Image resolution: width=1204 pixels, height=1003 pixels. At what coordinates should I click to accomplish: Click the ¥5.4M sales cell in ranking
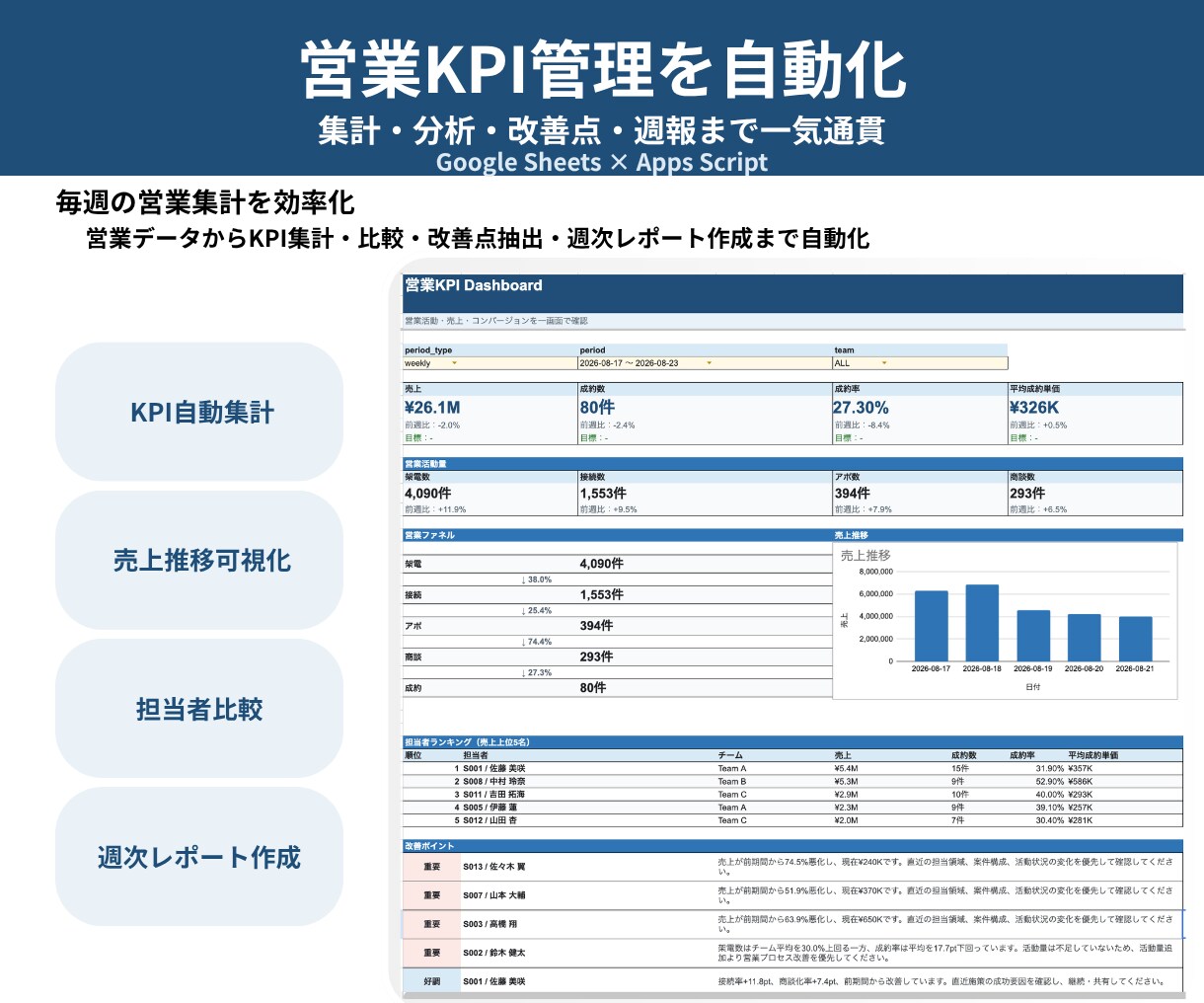[846, 768]
